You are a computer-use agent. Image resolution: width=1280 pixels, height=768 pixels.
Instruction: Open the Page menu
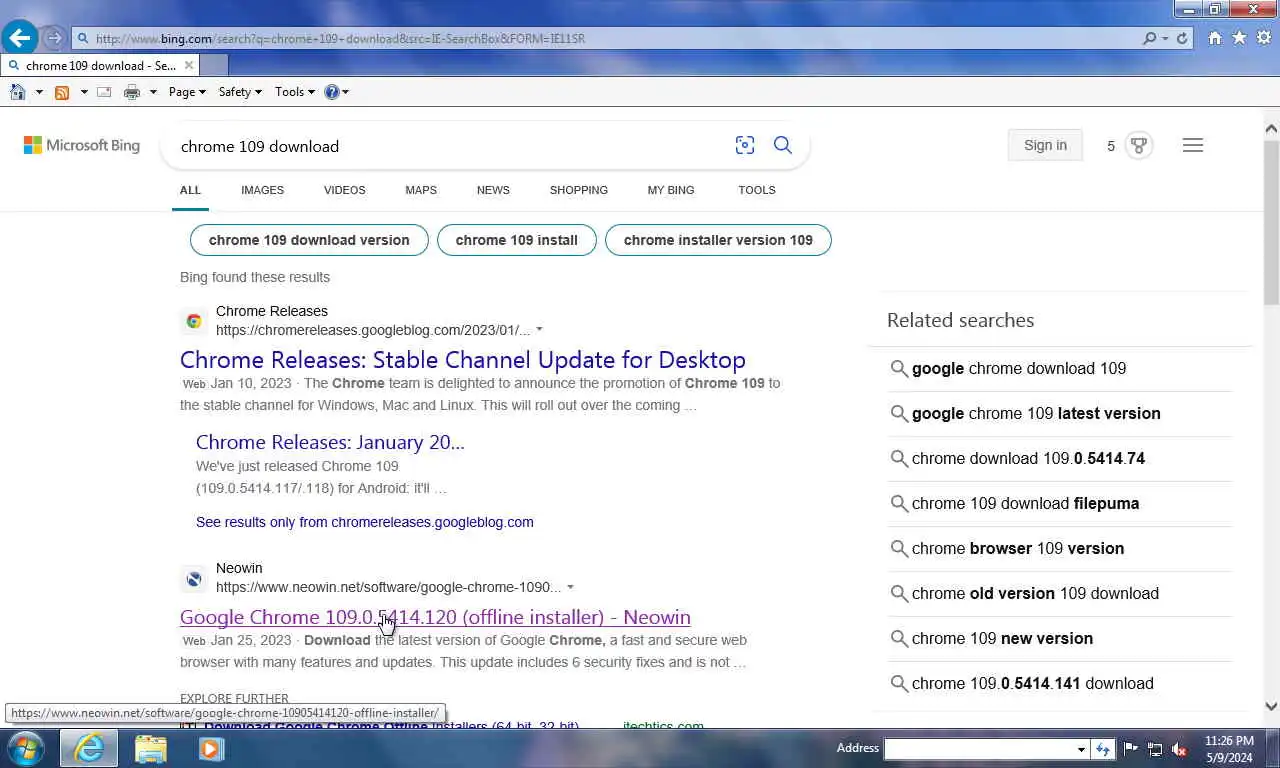click(187, 92)
